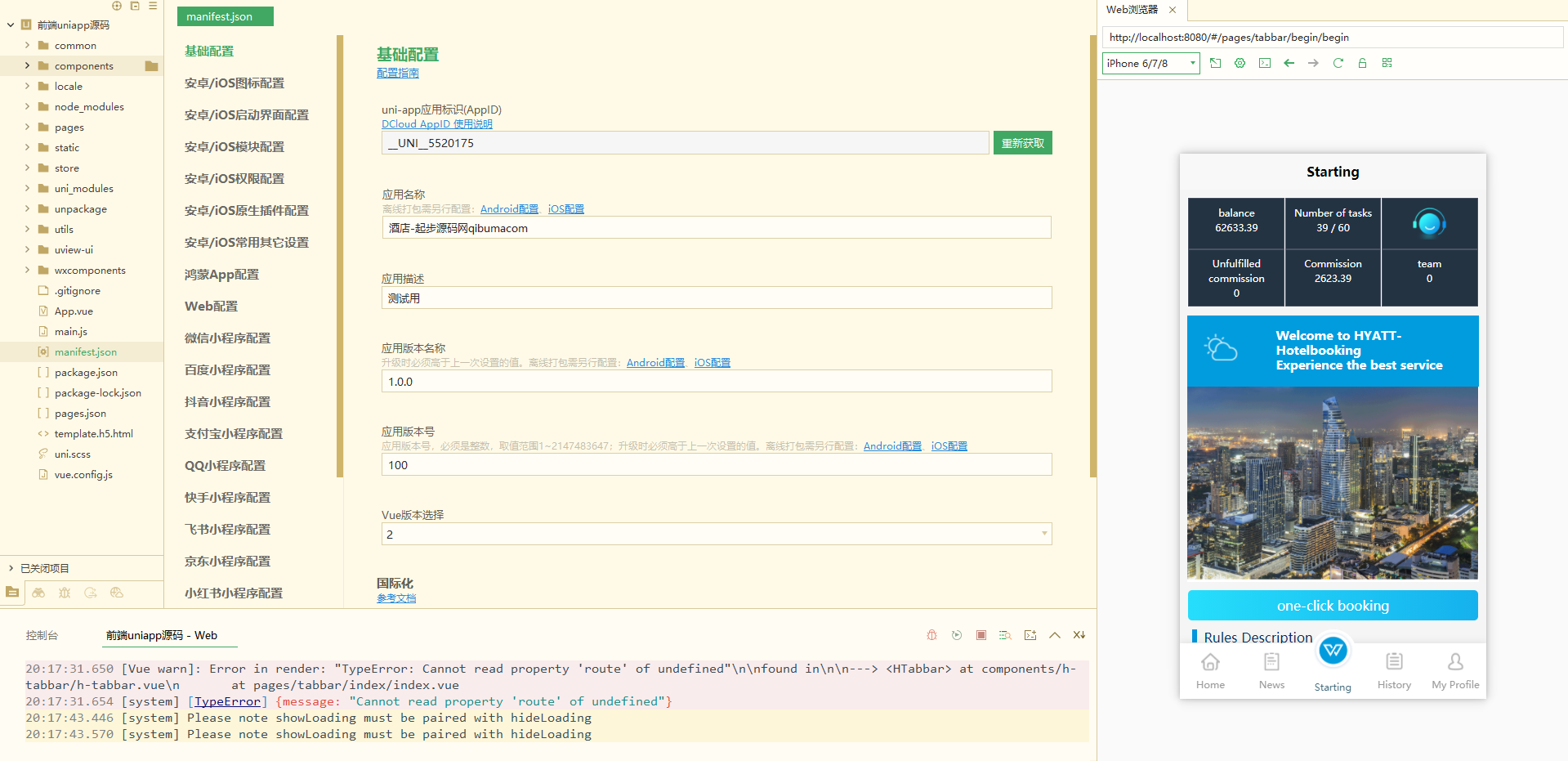
Task: Click the rerun icon in console toolbar
Action: pos(956,635)
